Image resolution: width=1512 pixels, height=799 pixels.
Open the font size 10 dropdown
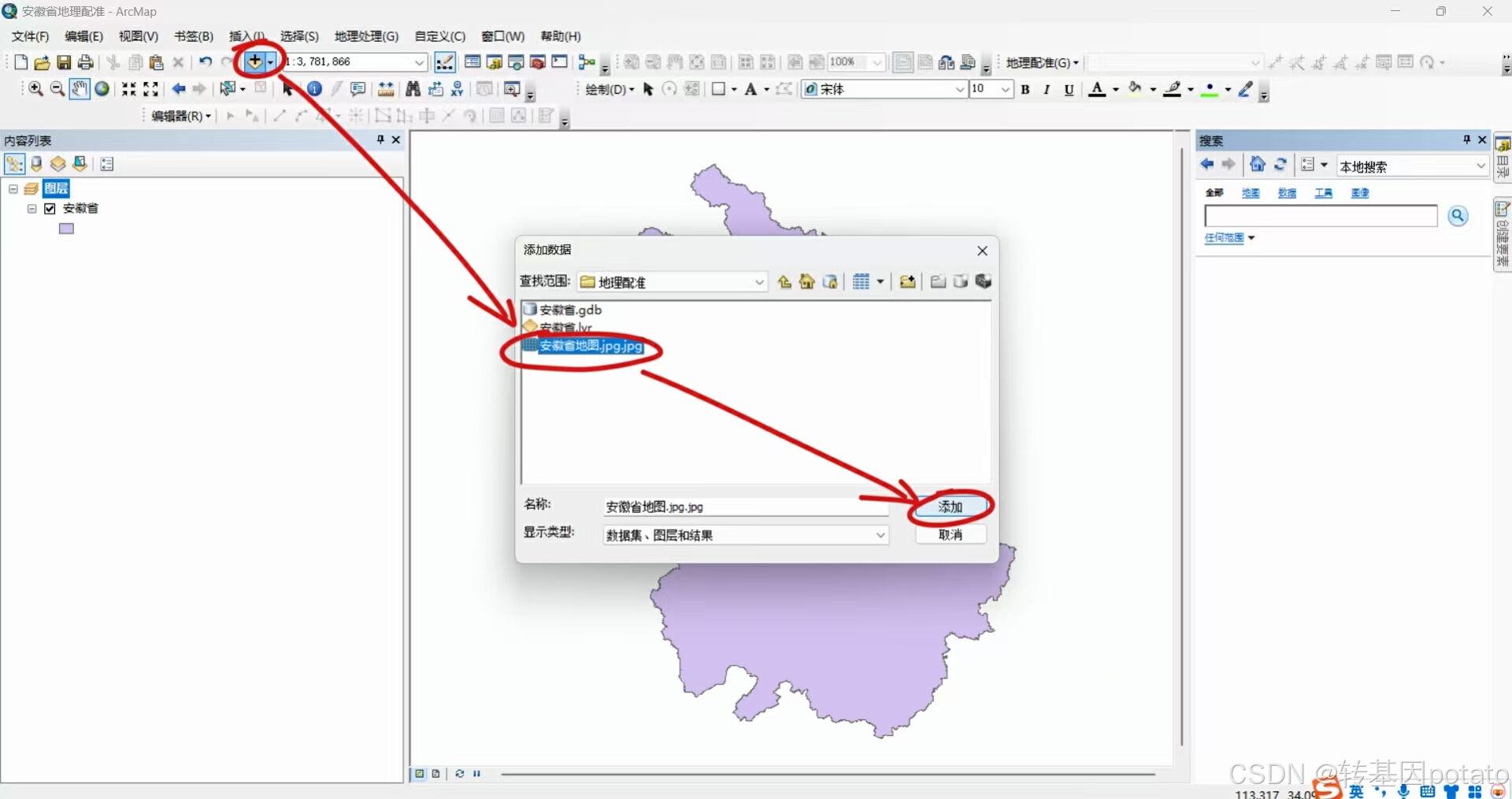point(1006,90)
